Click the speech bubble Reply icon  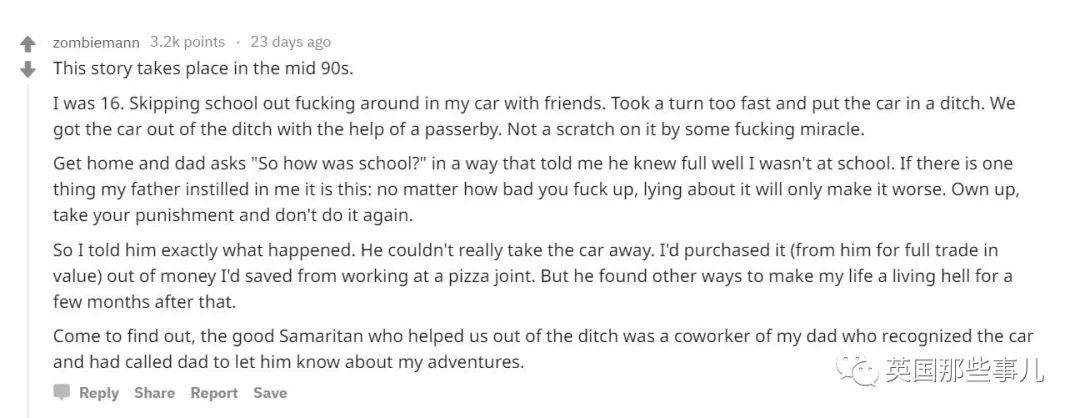62,393
